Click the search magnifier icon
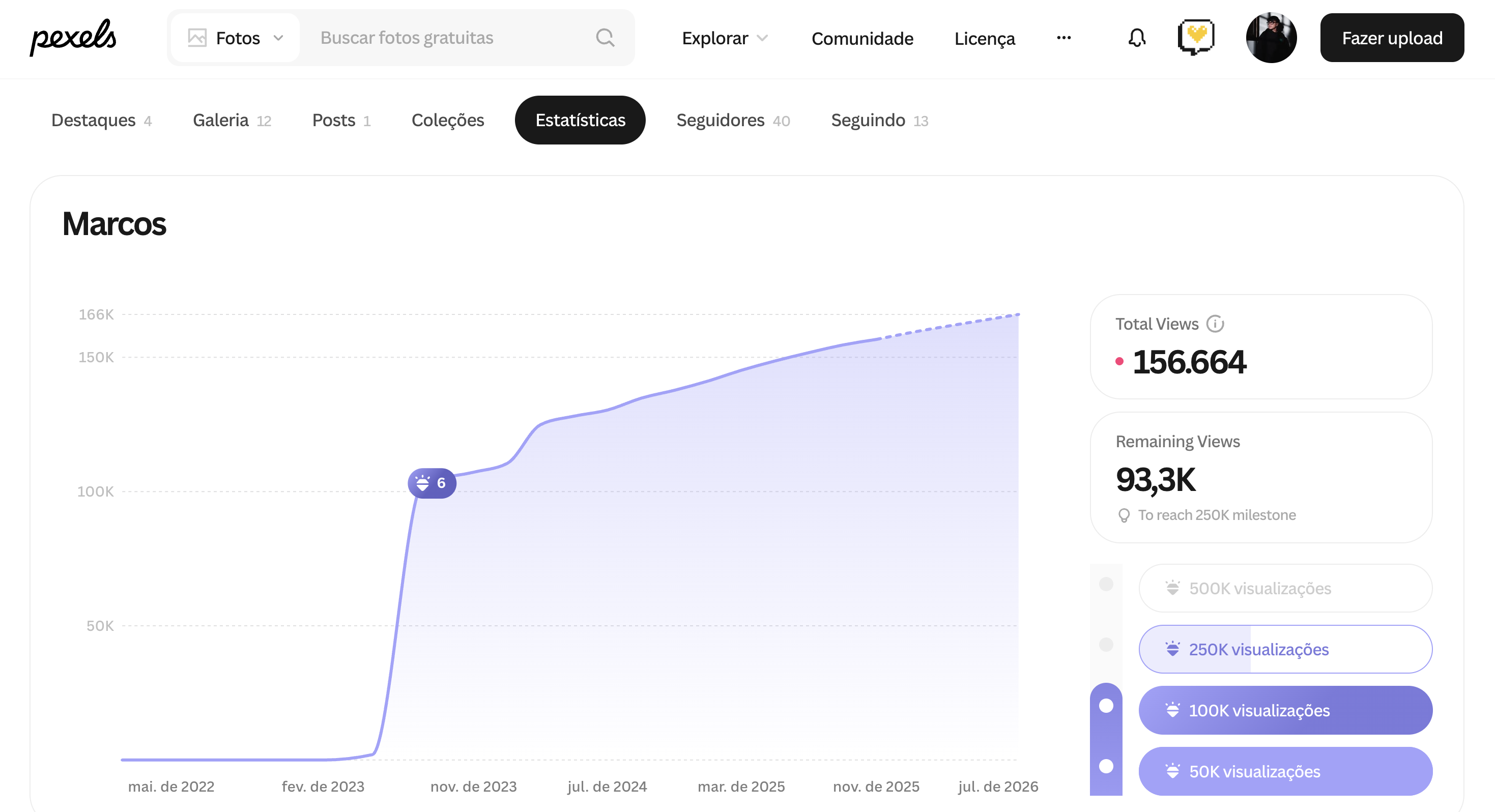 click(605, 38)
